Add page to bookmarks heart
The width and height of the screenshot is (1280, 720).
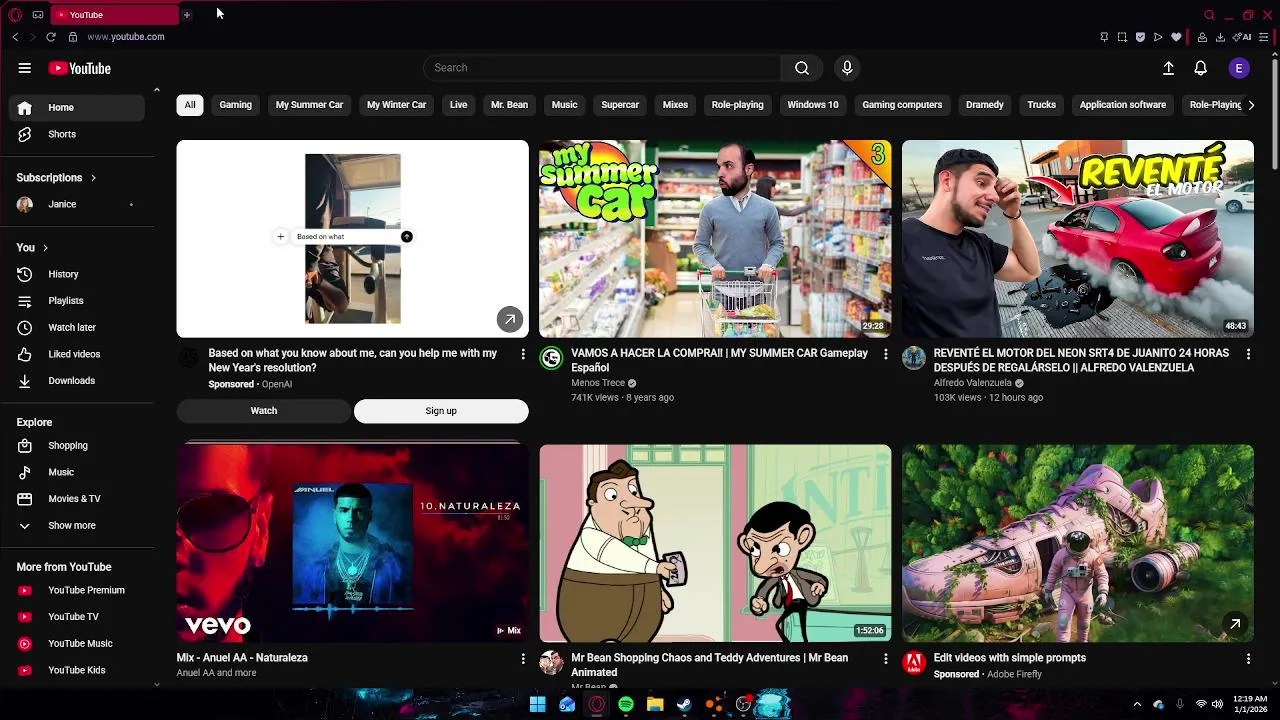click(x=1176, y=37)
